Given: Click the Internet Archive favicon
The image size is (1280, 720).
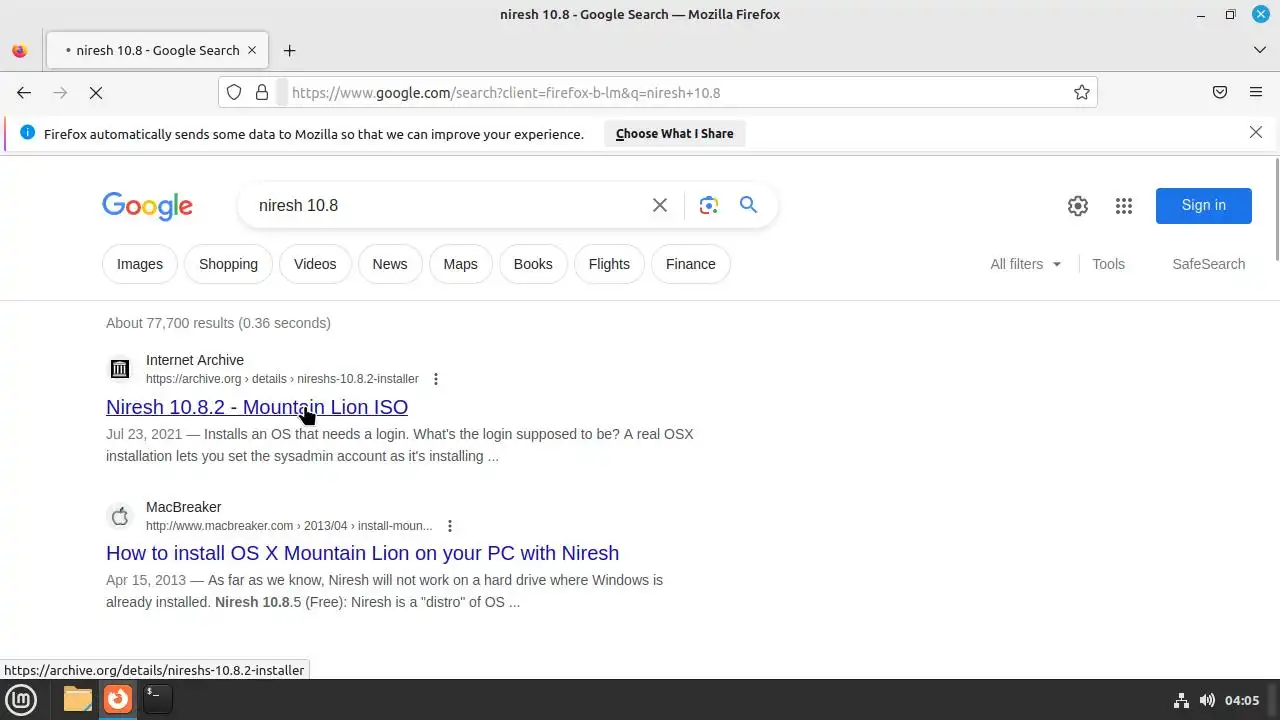Looking at the screenshot, I should [x=120, y=369].
